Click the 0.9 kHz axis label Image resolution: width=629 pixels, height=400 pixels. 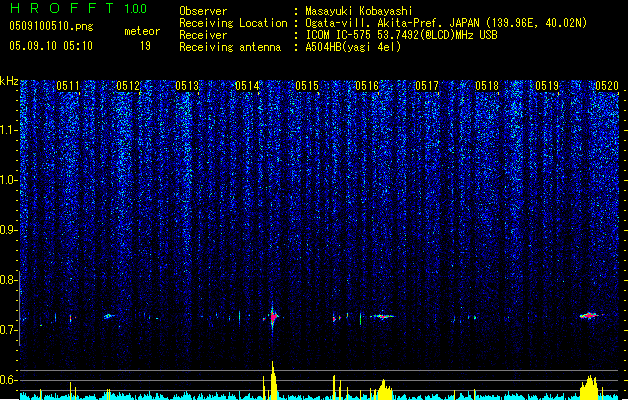[8, 230]
